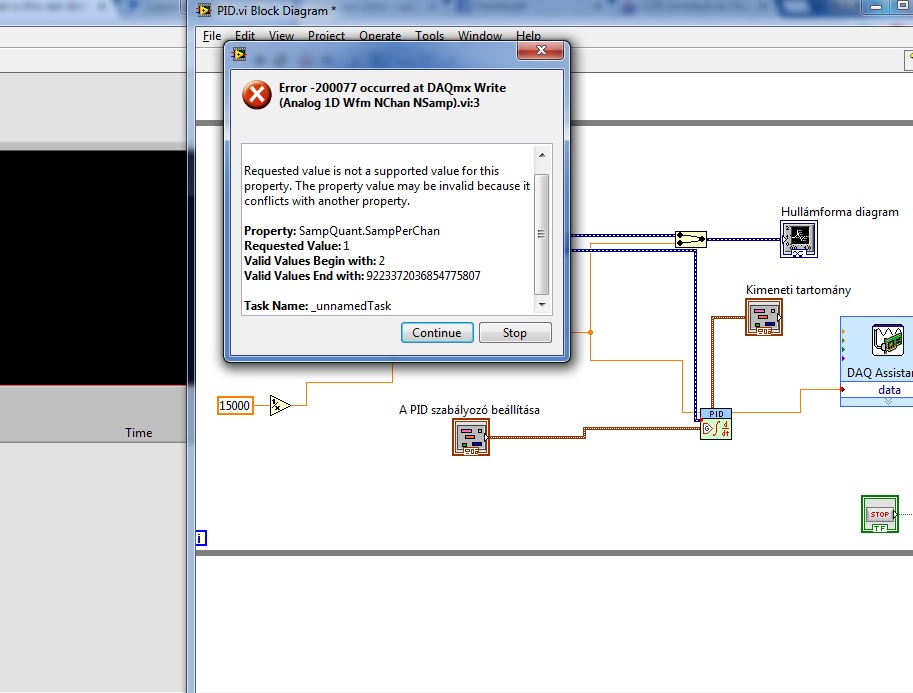913x693 pixels.
Task: Open the Tools menu
Action: (x=430, y=36)
